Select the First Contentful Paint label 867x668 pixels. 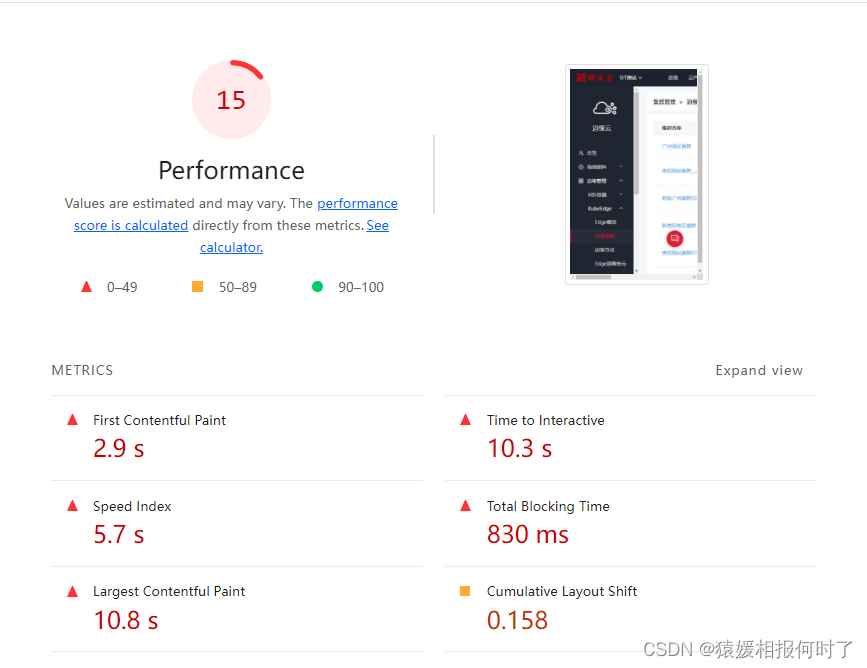(x=159, y=420)
